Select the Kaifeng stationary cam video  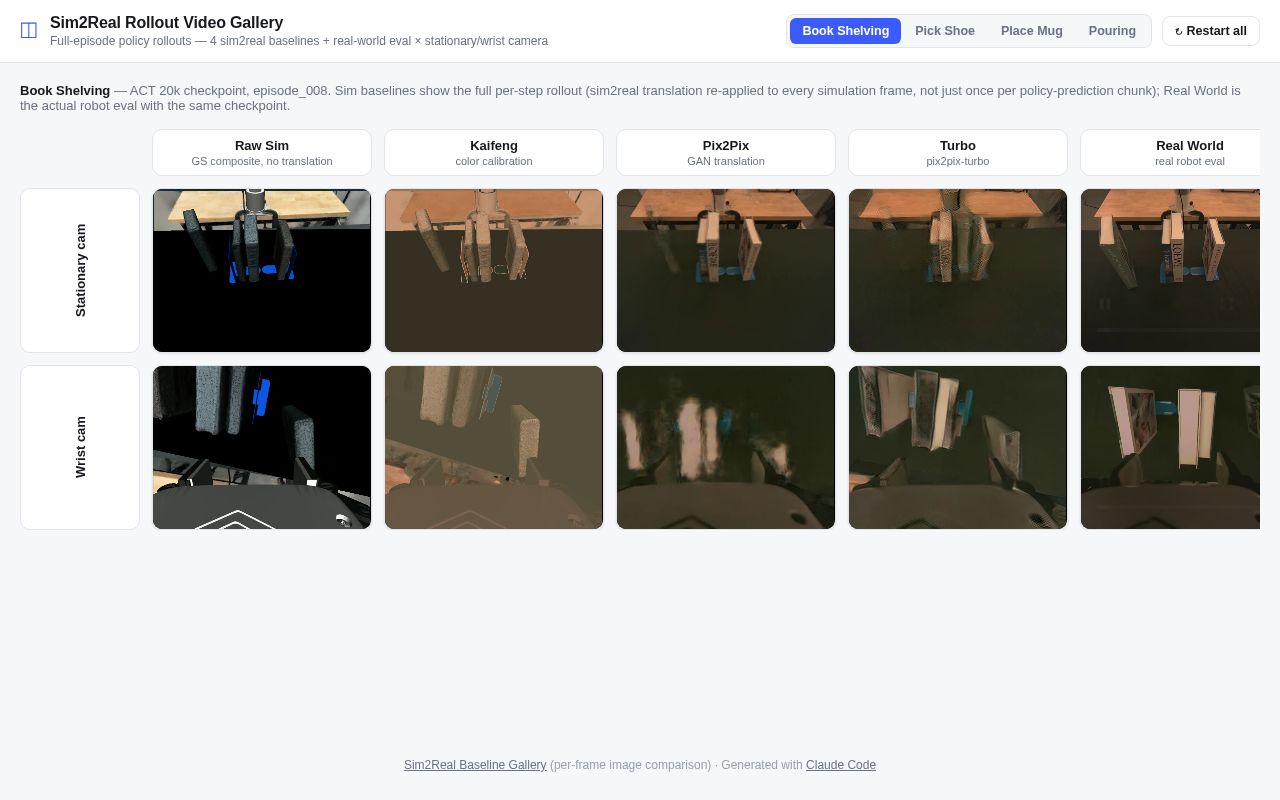click(x=494, y=271)
